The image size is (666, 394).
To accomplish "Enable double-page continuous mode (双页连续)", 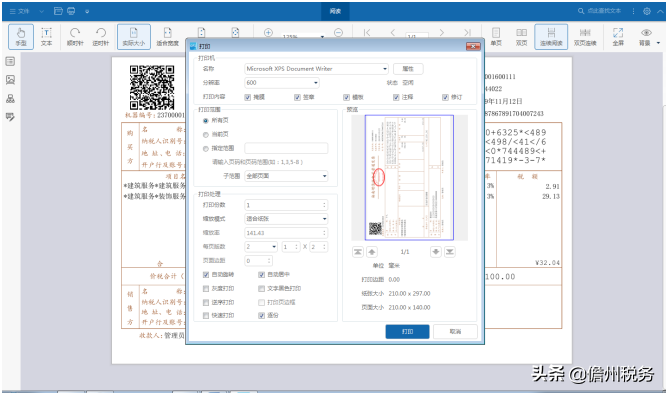I will point(585,37).
